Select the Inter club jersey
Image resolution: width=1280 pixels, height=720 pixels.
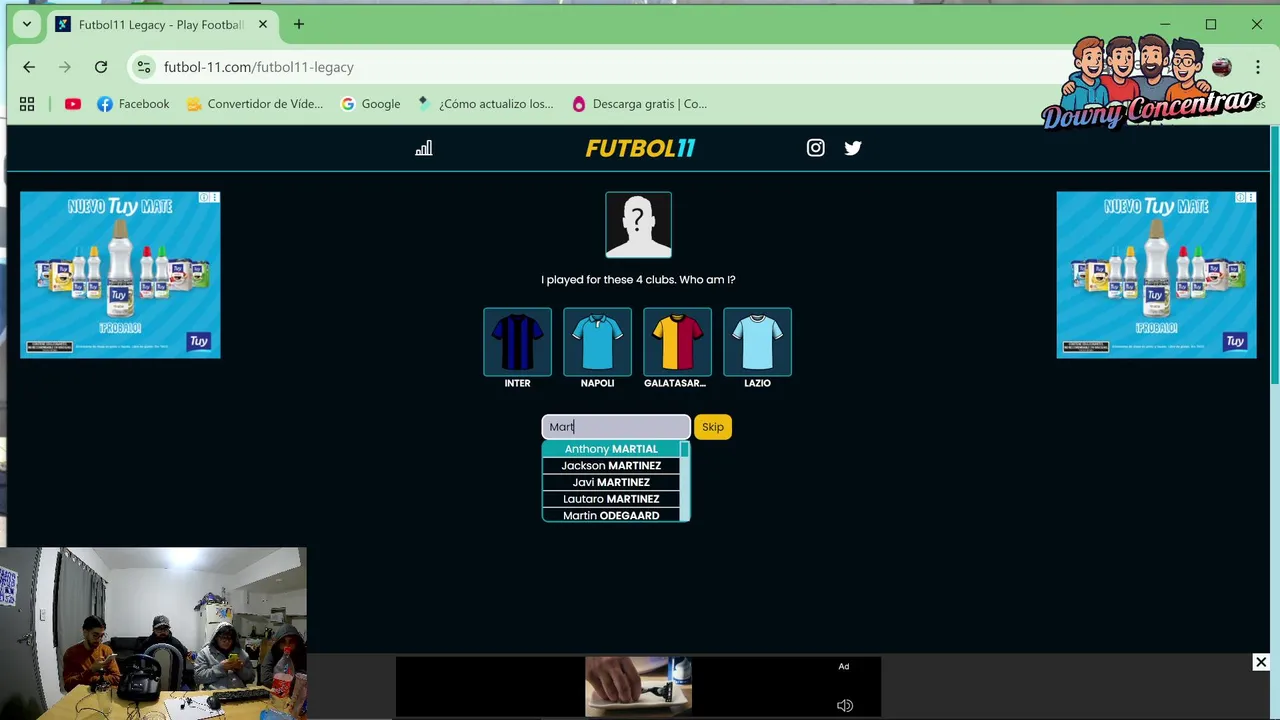(x=517, y=342)
